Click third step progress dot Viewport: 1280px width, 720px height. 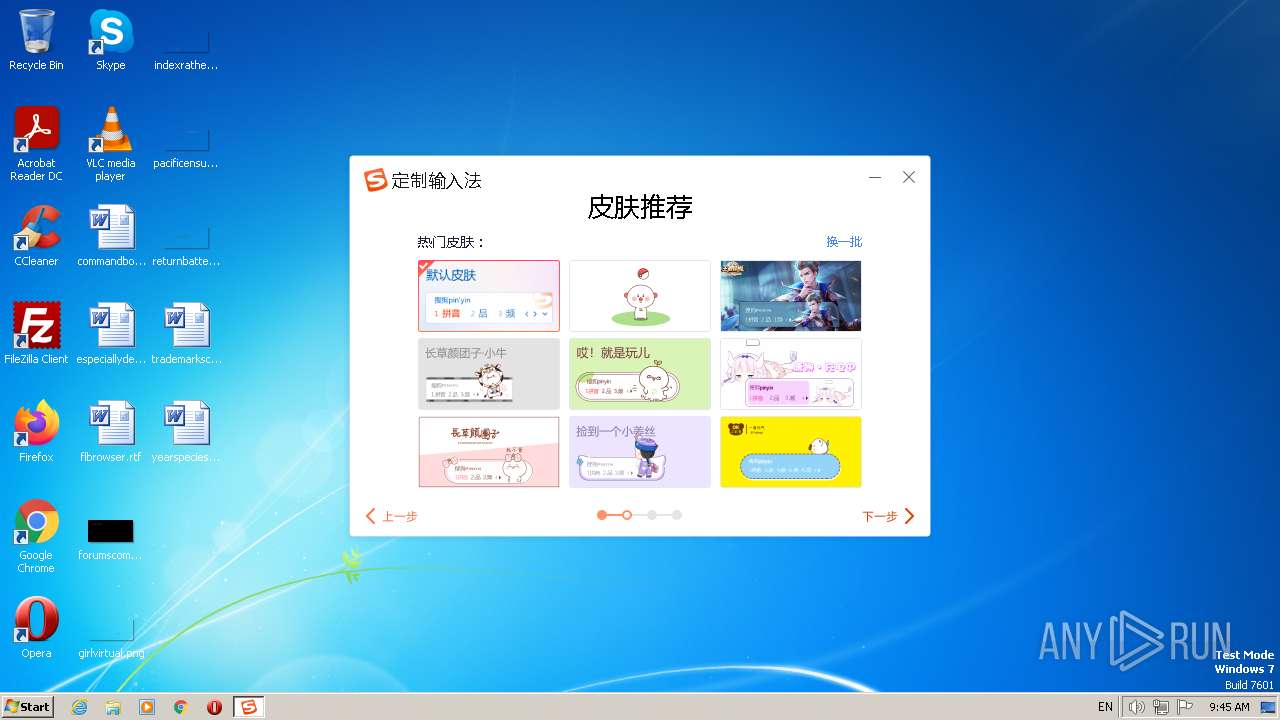point(652,515)
